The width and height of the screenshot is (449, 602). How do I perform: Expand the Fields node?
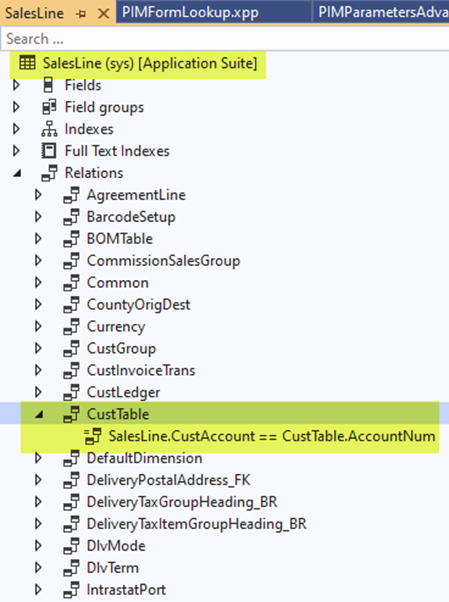pyautogui.click(x=17, y=85)
